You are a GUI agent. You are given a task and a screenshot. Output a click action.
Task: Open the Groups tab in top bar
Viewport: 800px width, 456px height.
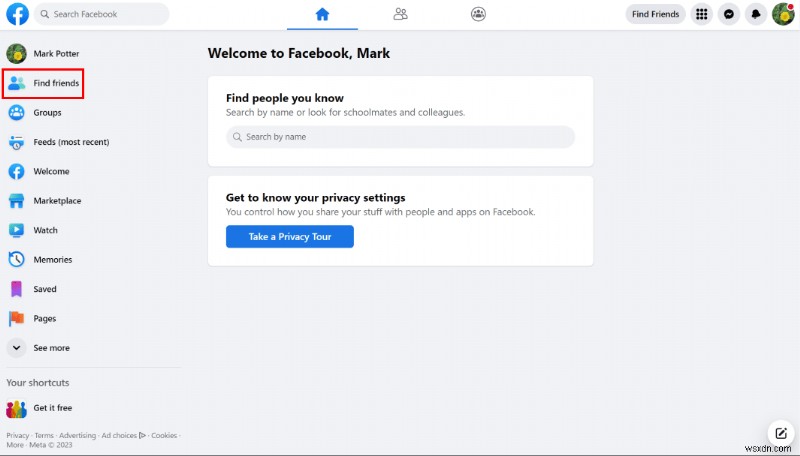click(x=478, y=14)
